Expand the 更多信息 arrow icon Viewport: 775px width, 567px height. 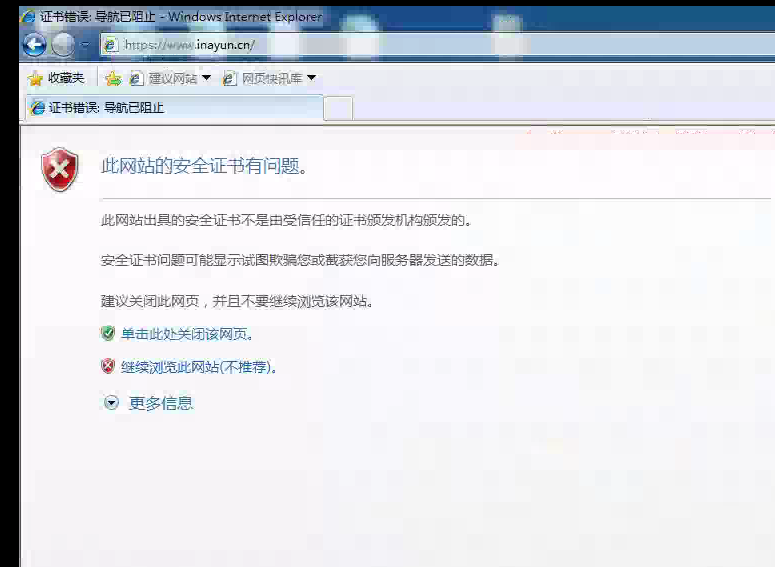tap(111, 403)
